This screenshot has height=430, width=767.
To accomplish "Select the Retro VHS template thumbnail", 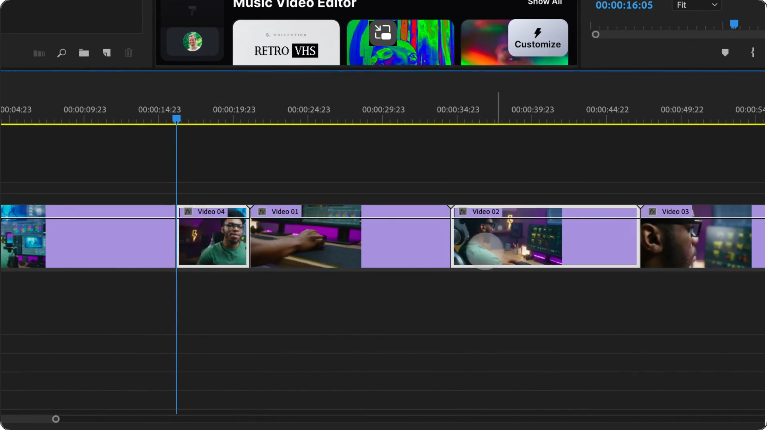I will pos(286,44).
